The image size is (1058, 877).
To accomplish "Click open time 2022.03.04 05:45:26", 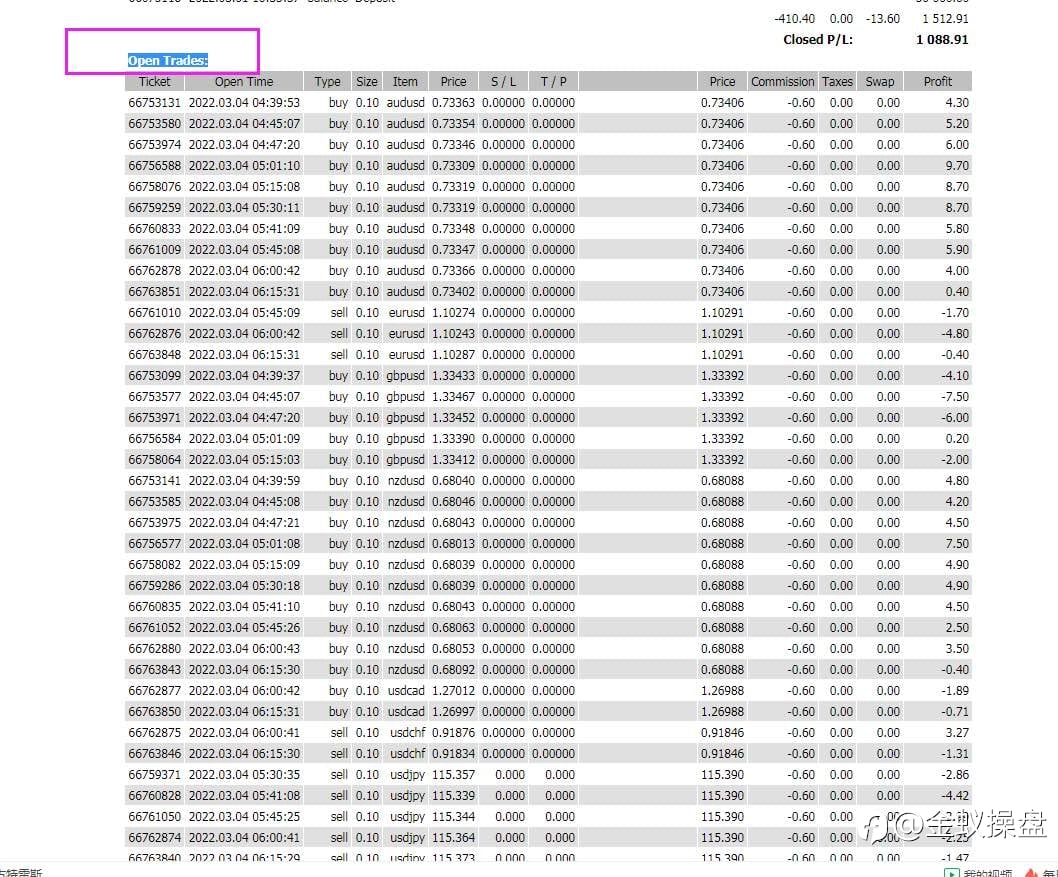I will click(244, 627).
